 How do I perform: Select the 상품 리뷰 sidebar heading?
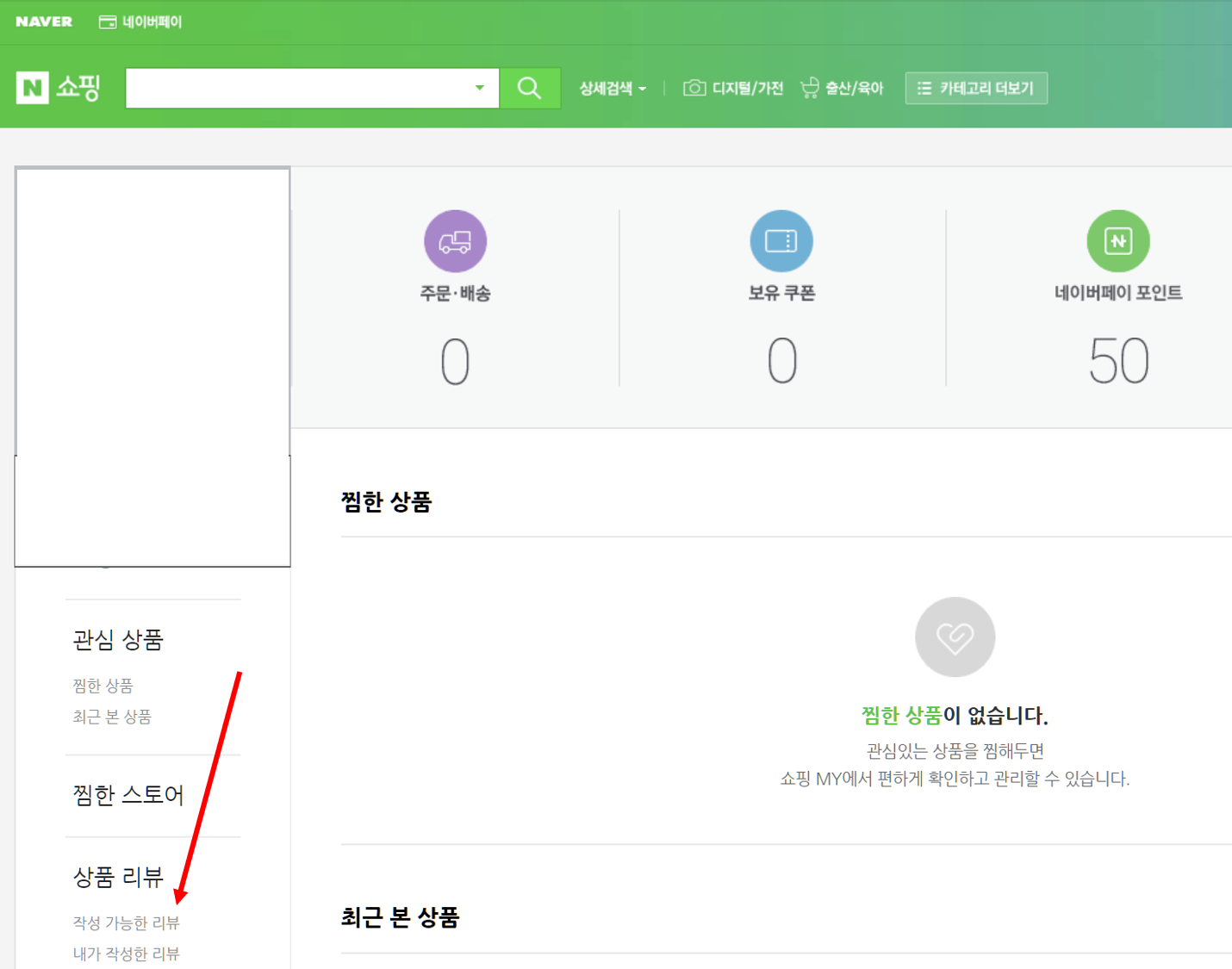[x=118, y=877]
